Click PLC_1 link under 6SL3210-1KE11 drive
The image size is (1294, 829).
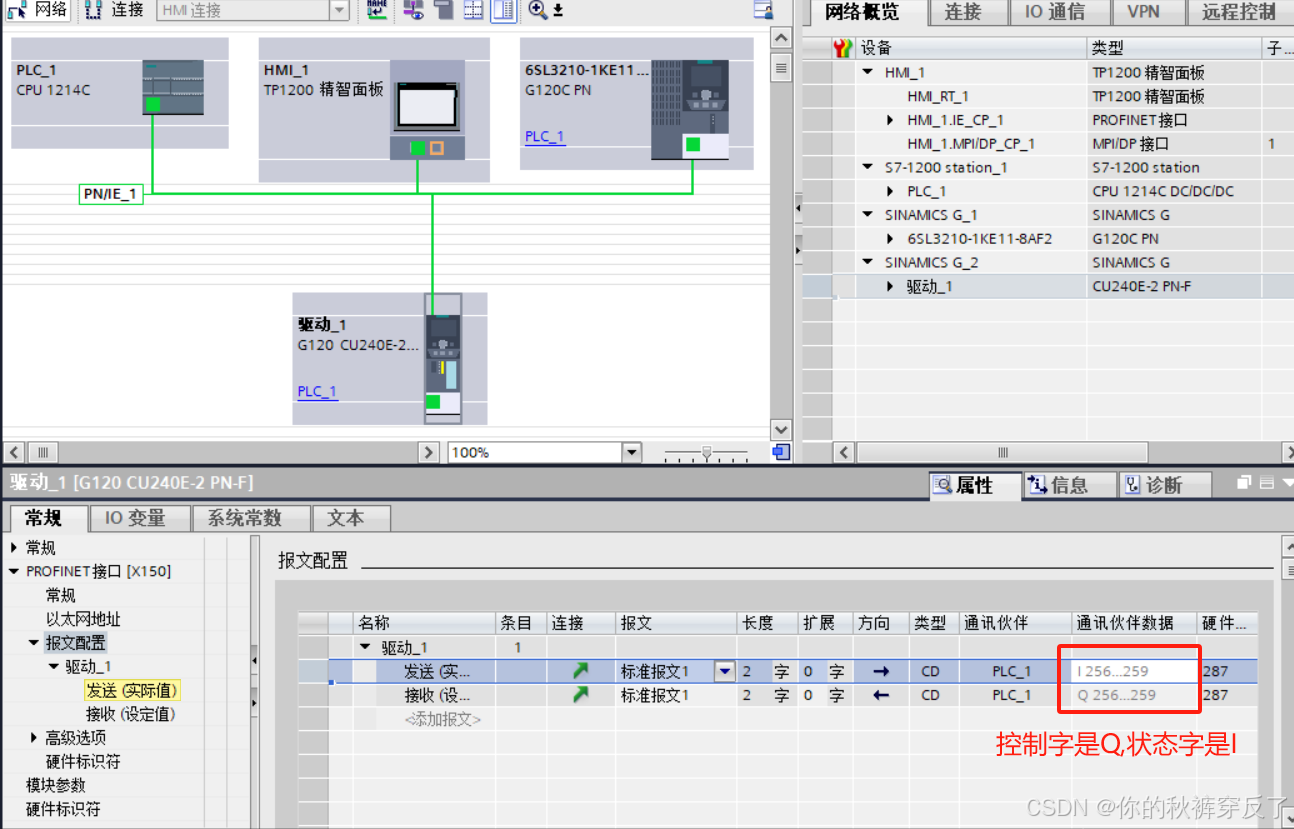(x=545, y=137)
